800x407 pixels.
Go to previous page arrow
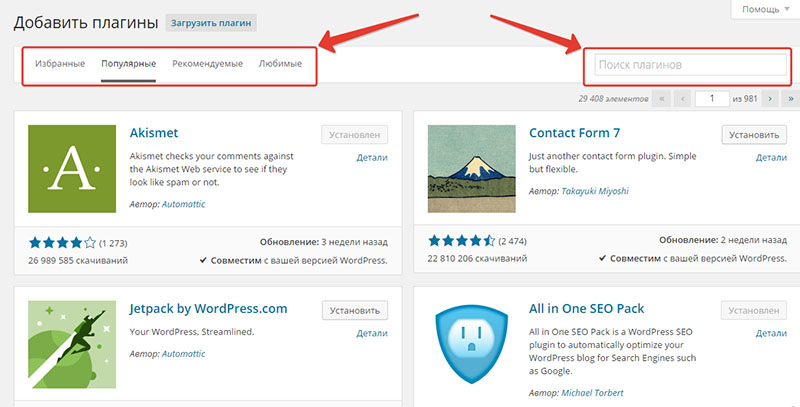pos(683,98)
